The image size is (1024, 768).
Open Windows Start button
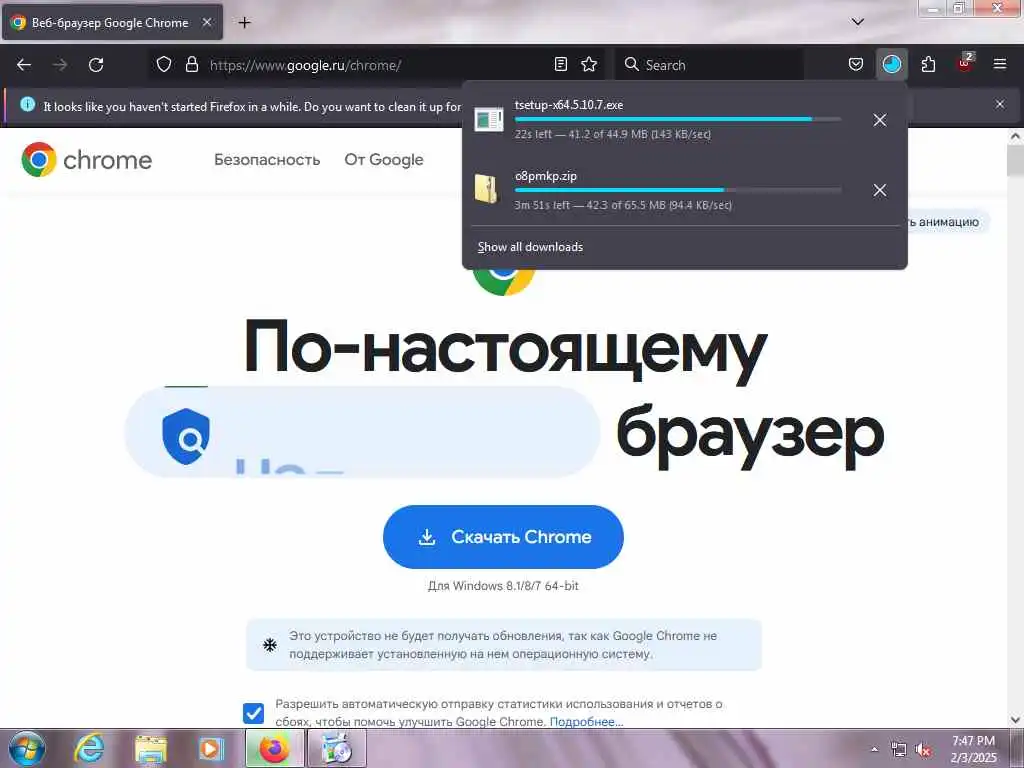pos(27,748)
